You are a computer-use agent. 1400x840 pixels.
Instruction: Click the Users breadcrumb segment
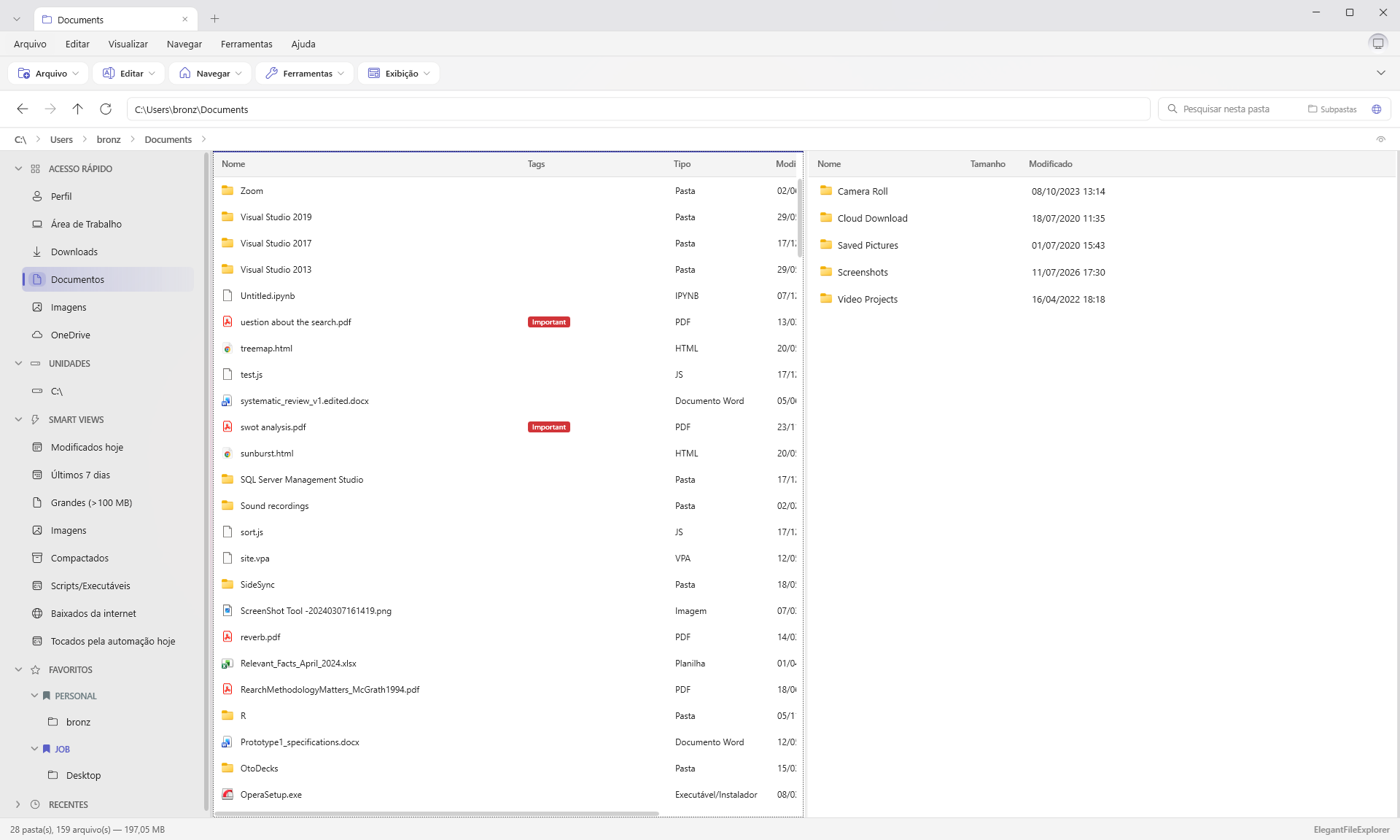[x=61, y=139]
